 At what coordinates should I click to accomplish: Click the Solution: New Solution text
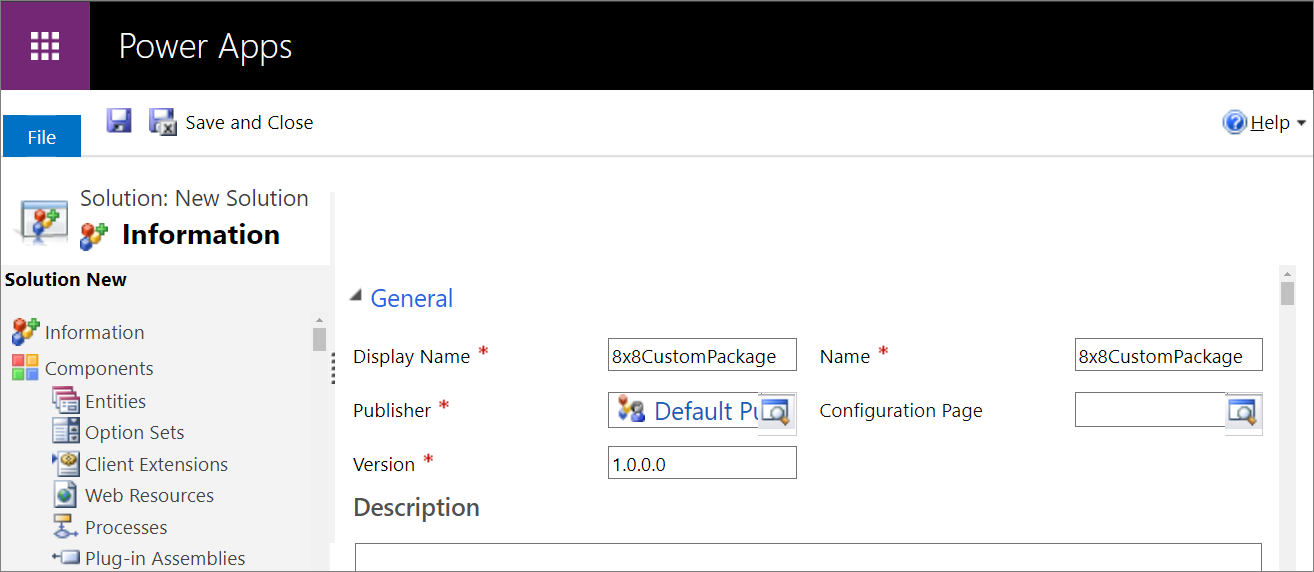[194, 198]
